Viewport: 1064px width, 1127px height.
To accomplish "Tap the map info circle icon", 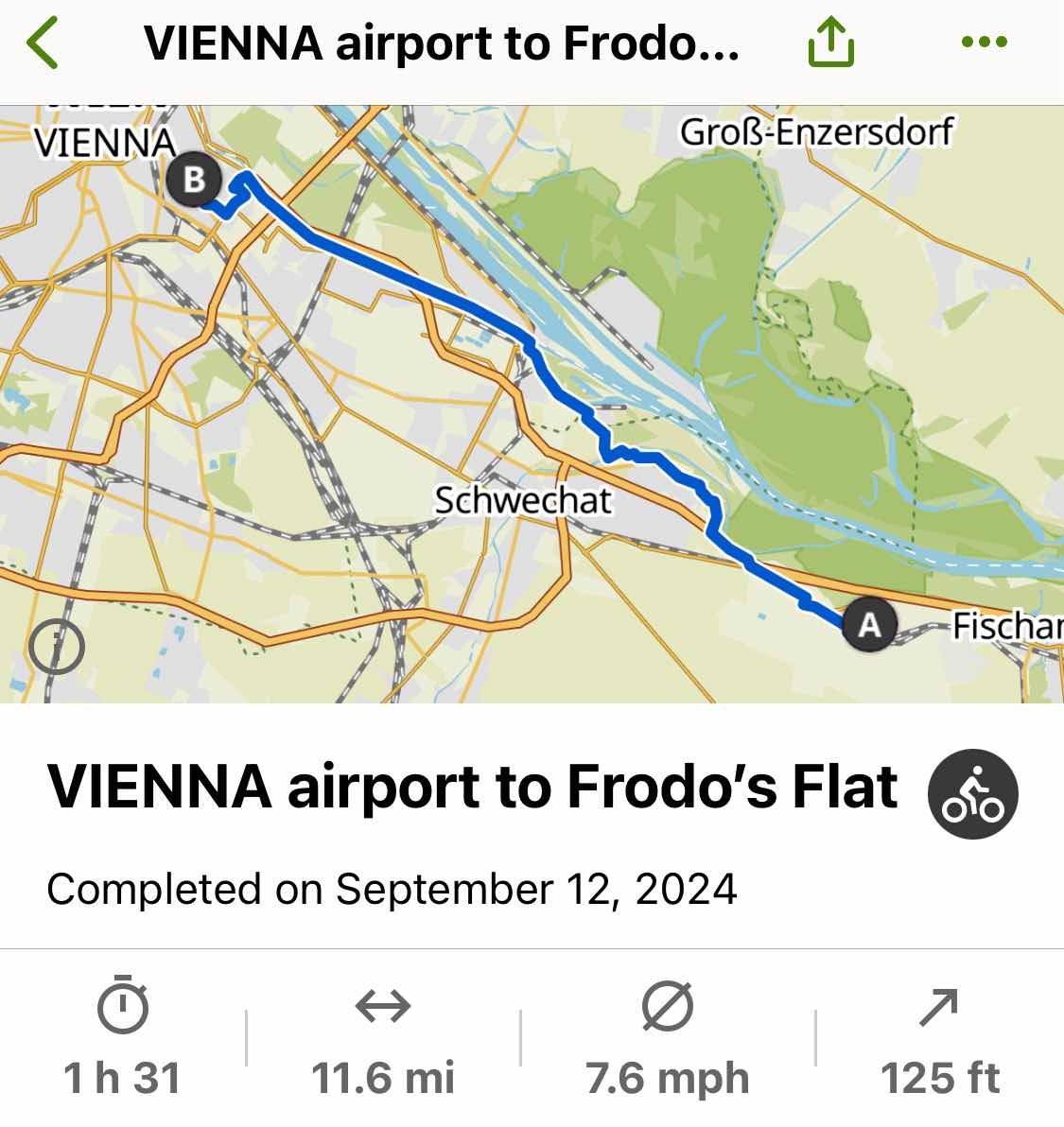I will (57, 647).
